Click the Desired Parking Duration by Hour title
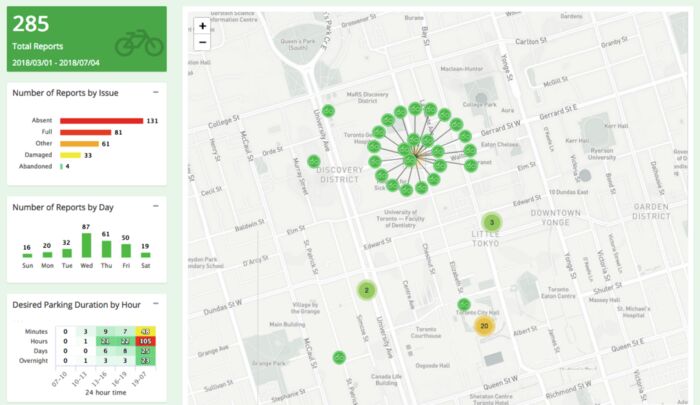700x405 pixels. point(76,305)
